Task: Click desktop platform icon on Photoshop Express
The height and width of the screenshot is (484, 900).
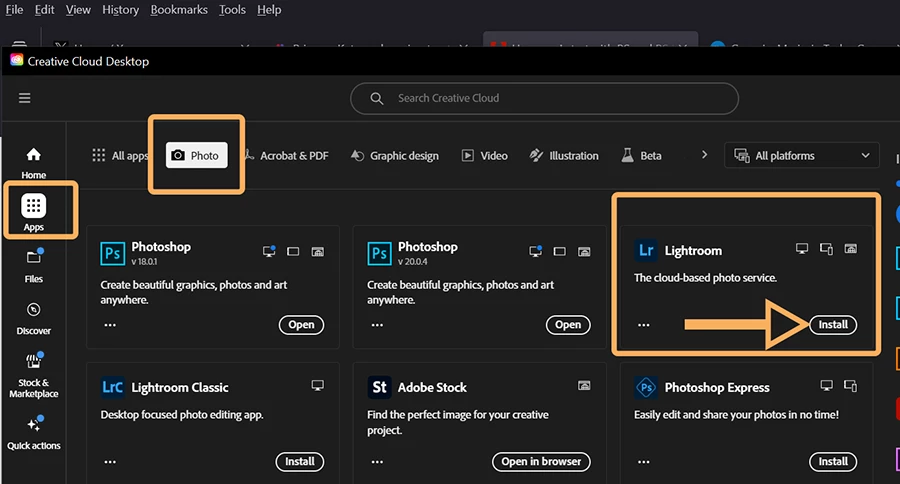Action: coord(827,385)
